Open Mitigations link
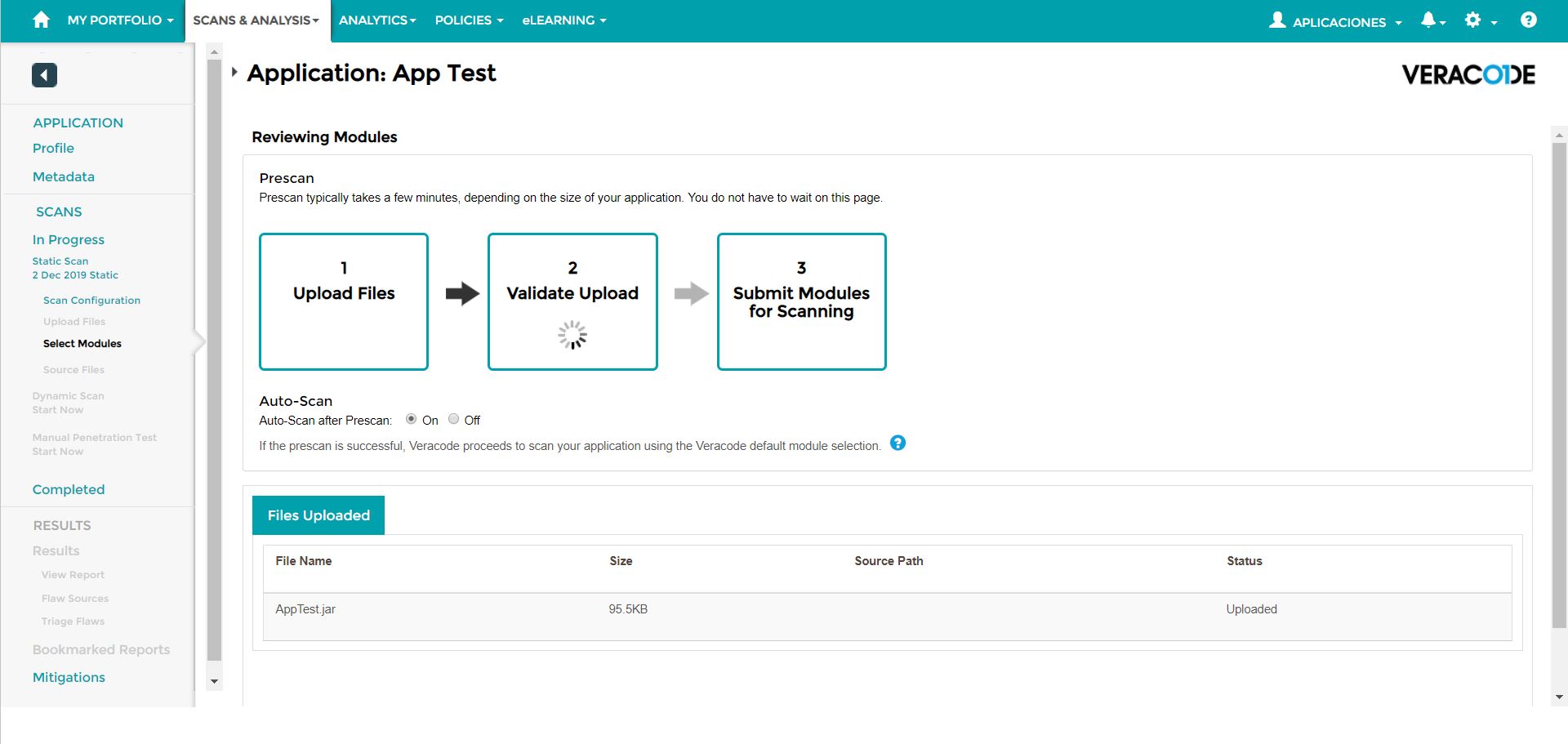Image resolution: width=1568 pixels, height=744 pixels. point(69,677)
